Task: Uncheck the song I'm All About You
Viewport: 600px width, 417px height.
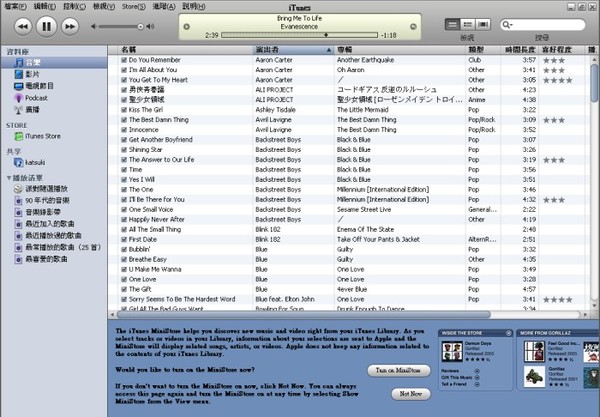Action: (124, 70)
